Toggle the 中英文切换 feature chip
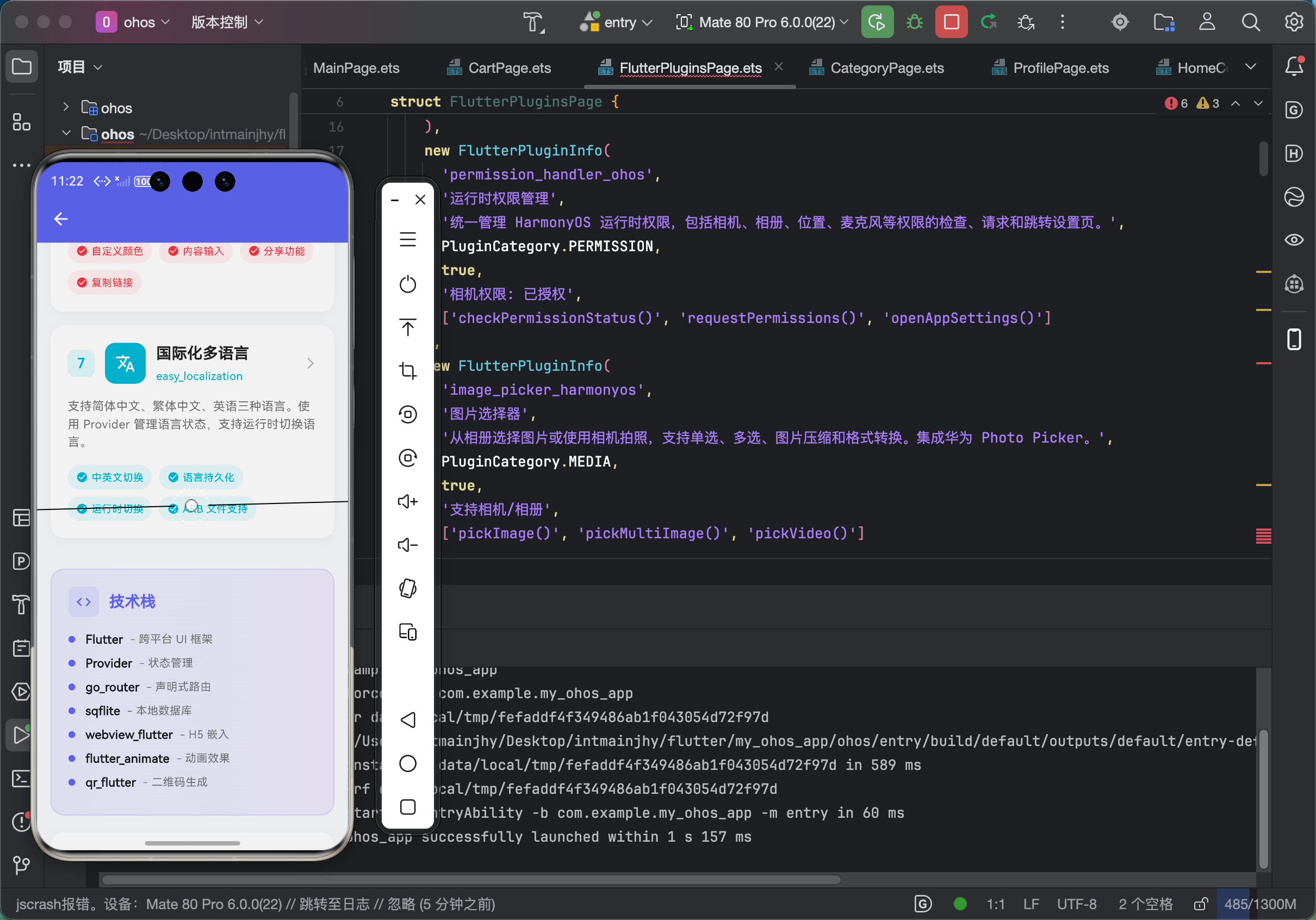The width and height of the screenshot is (1316, 920). 110,477
